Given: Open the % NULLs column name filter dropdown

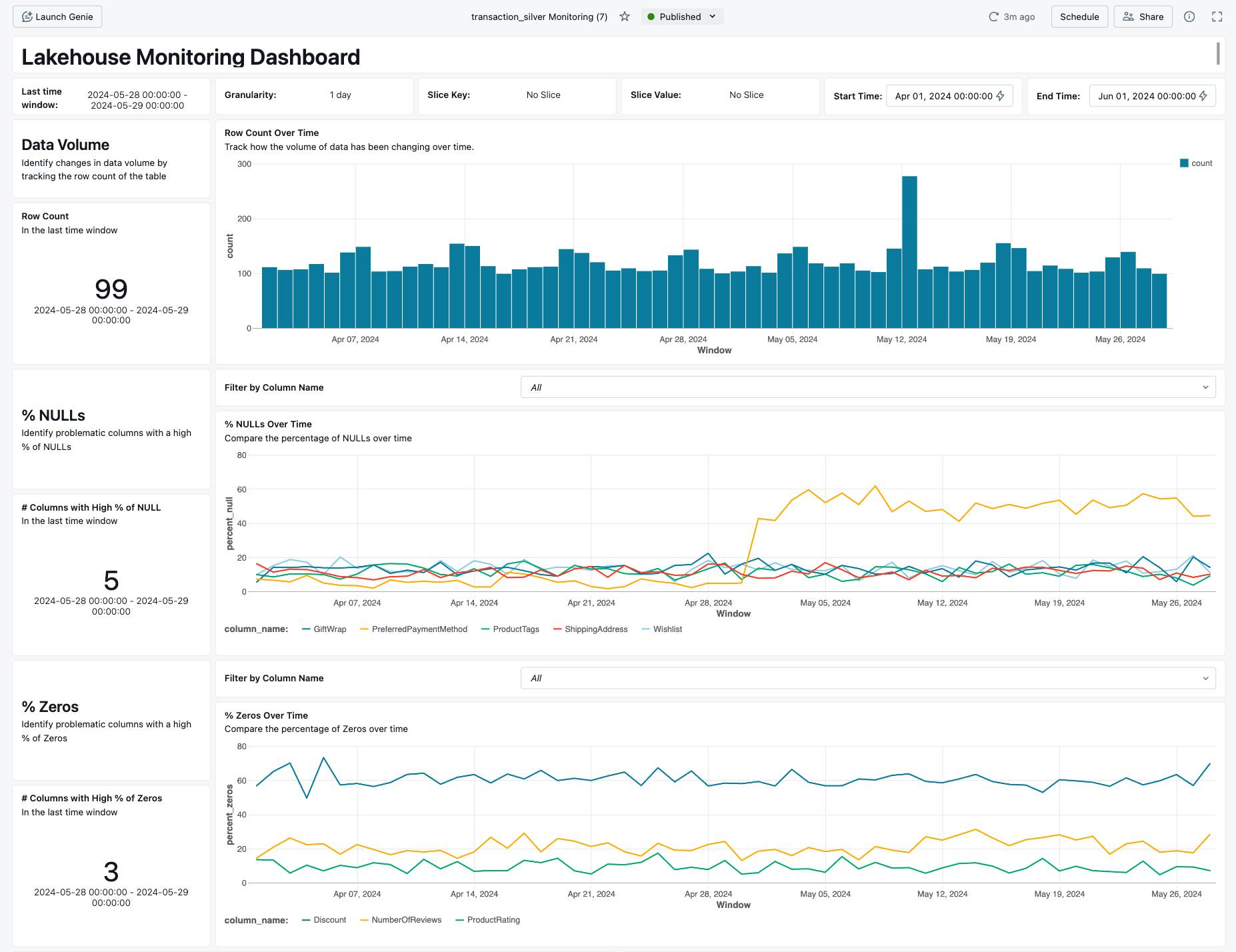Looking at the screenshot, I should (868, 387).
